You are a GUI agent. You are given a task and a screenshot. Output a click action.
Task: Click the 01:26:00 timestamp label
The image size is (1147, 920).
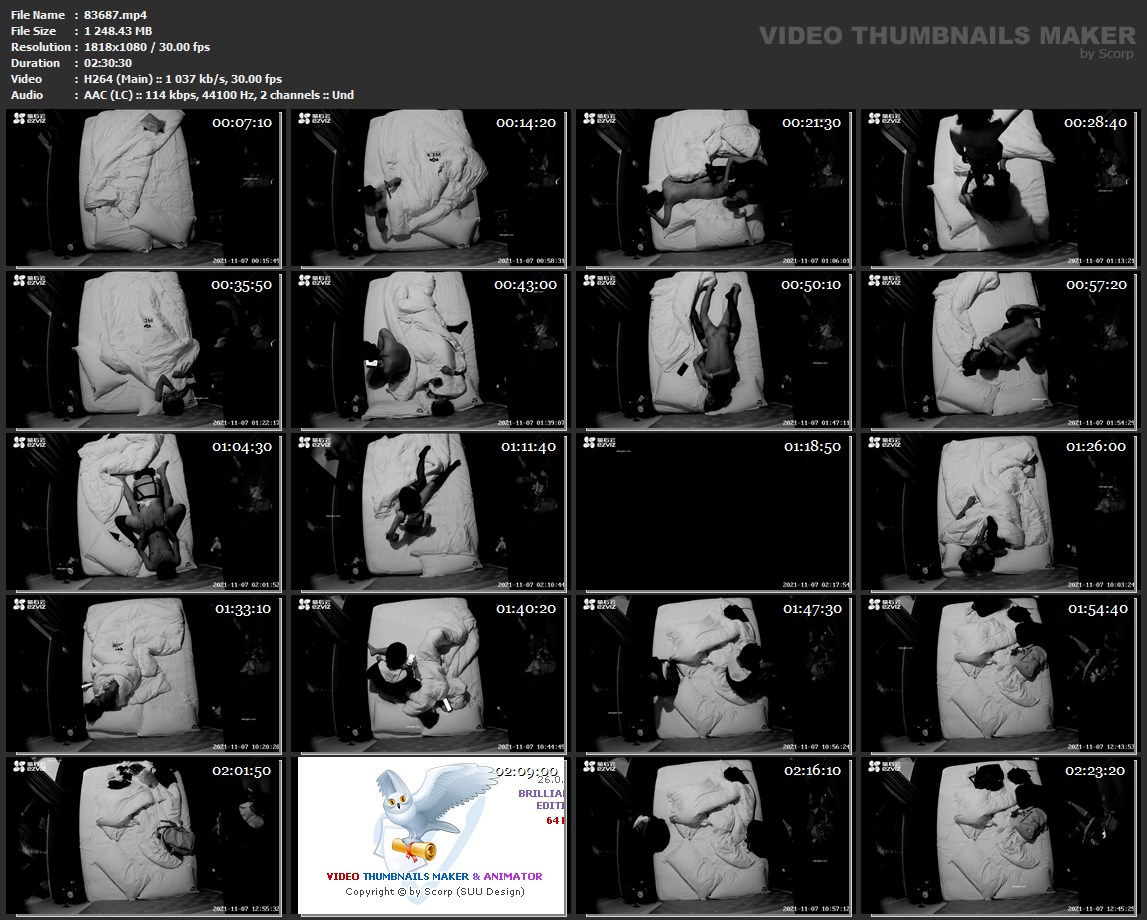pos(1096,447)
